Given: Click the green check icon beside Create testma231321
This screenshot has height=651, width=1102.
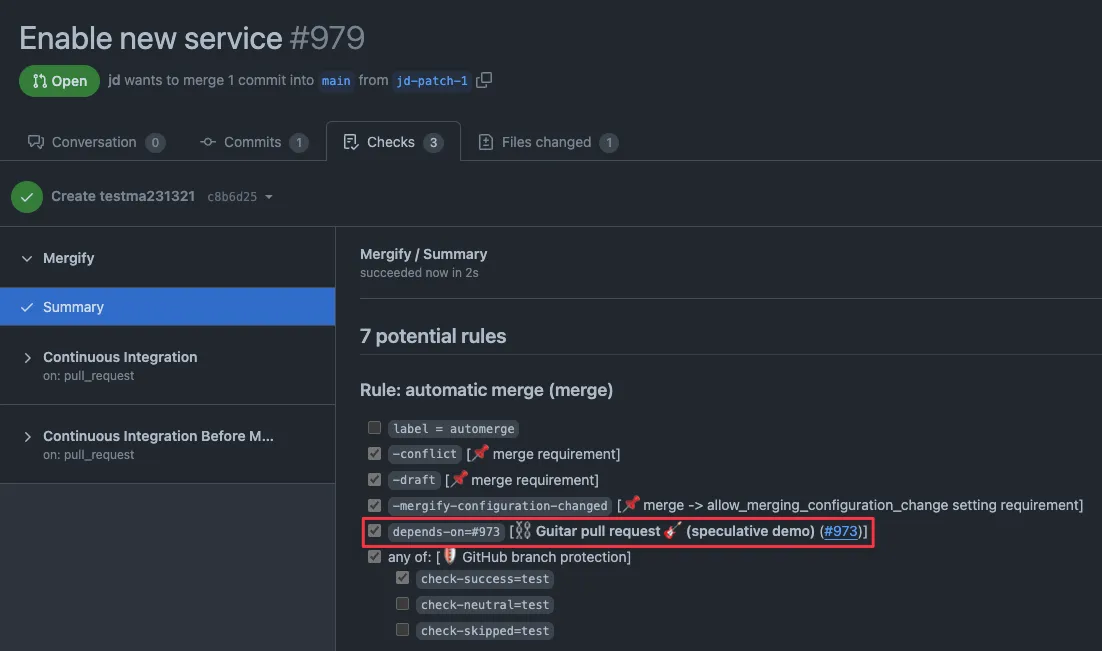Looking at the screenshot, I should [x=26, y=196].
